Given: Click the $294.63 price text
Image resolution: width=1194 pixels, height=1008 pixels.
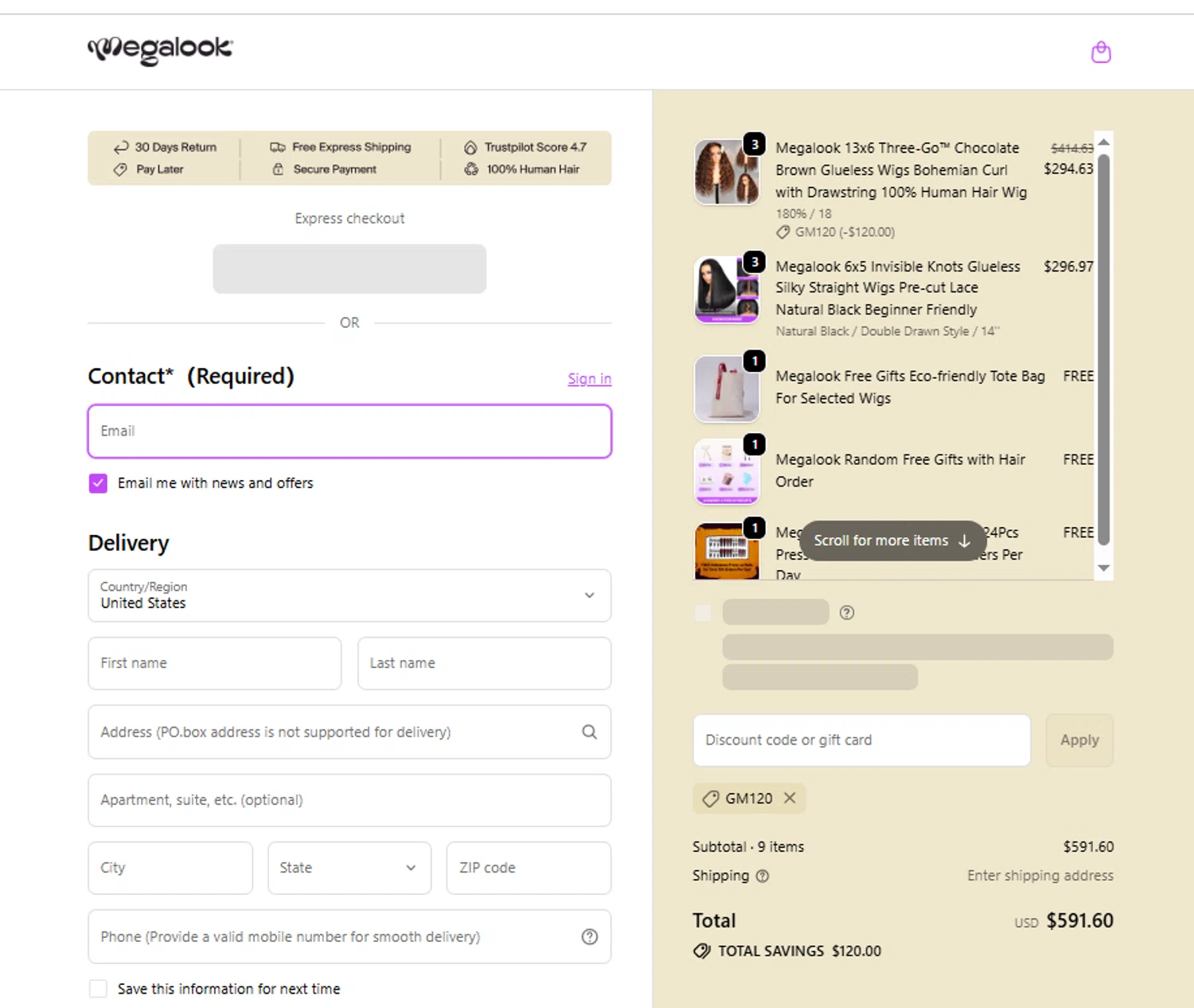Looking at the screenshot, I should coord(1068,169).
